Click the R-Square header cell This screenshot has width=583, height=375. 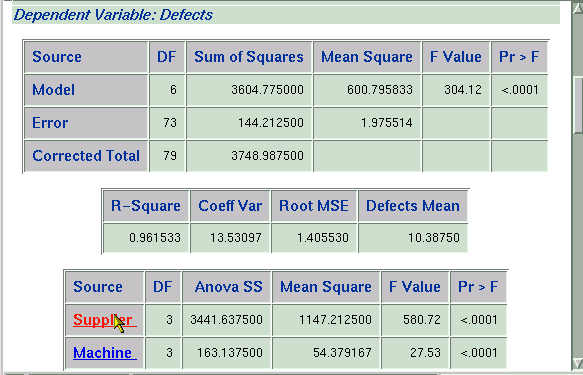click(146, 206)
